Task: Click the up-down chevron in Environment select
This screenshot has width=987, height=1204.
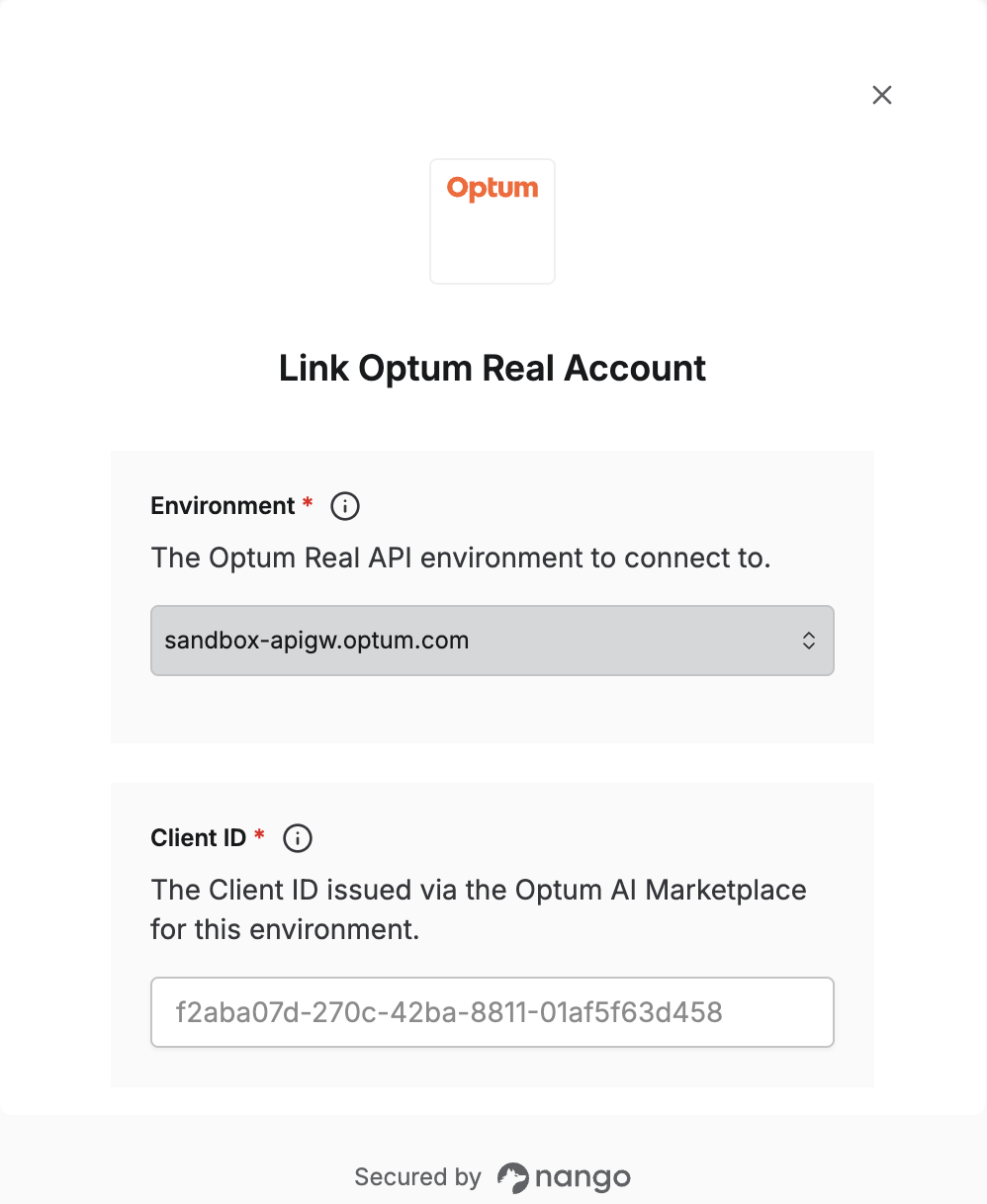Action: [x=809, y=641]
